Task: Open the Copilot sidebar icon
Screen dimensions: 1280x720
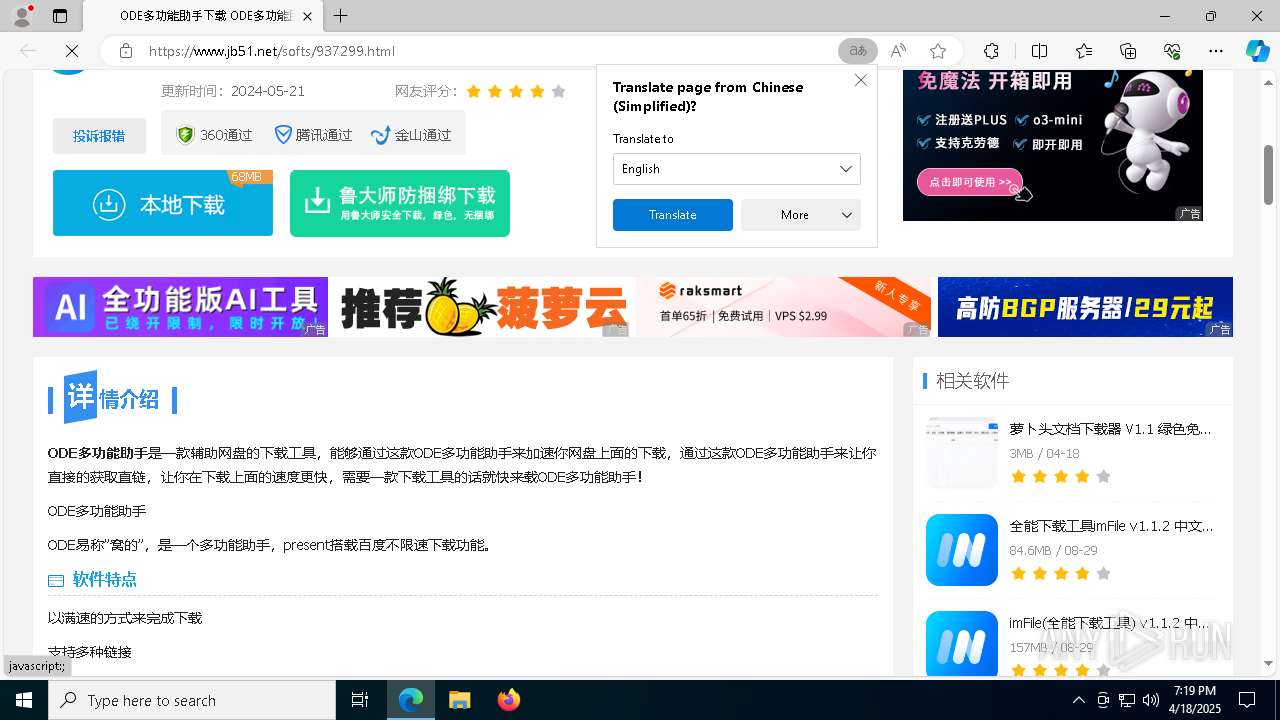Action: (x=1257, y=51)
